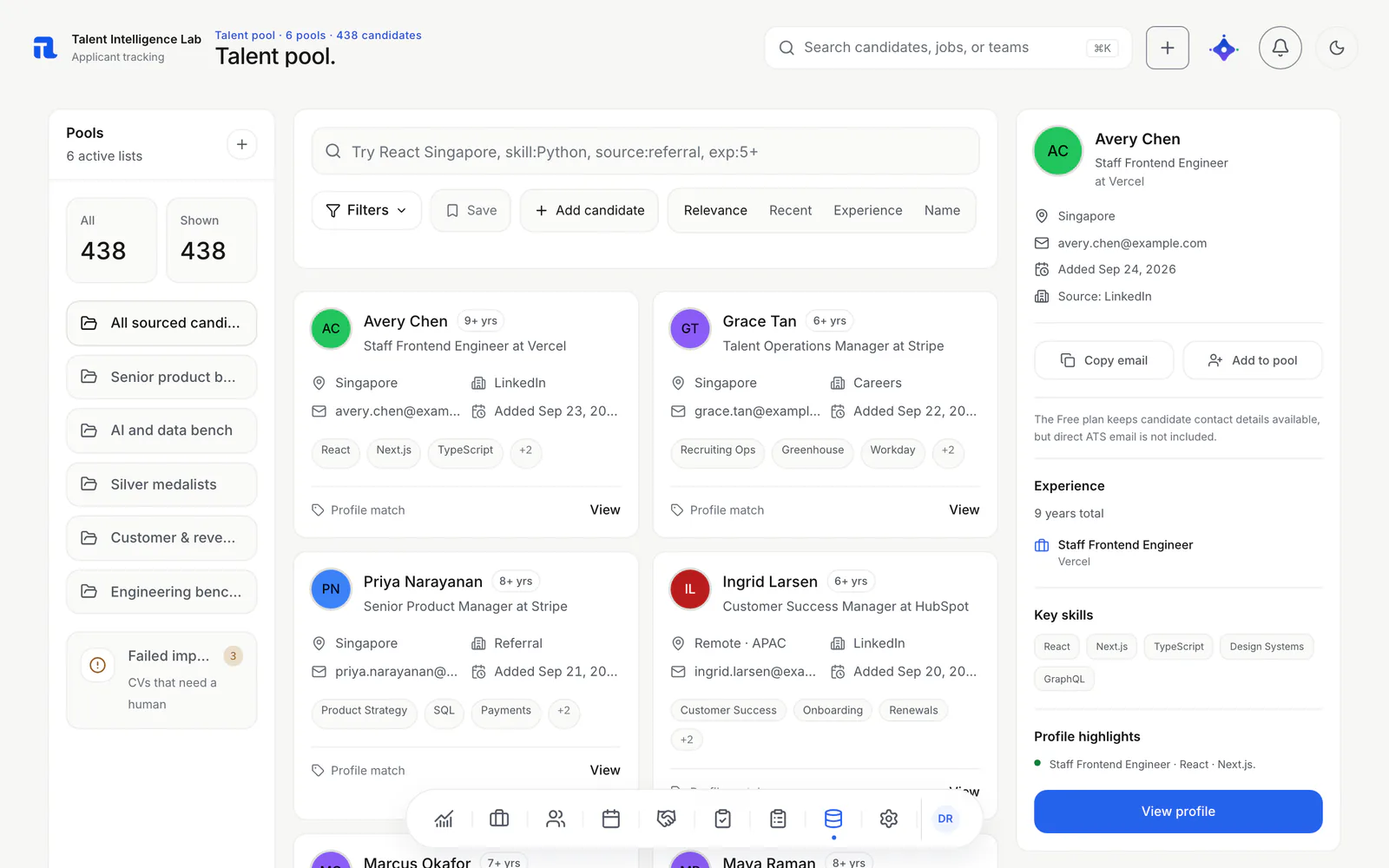View Grace Tan's candidate card

click(x=964, y=510)
